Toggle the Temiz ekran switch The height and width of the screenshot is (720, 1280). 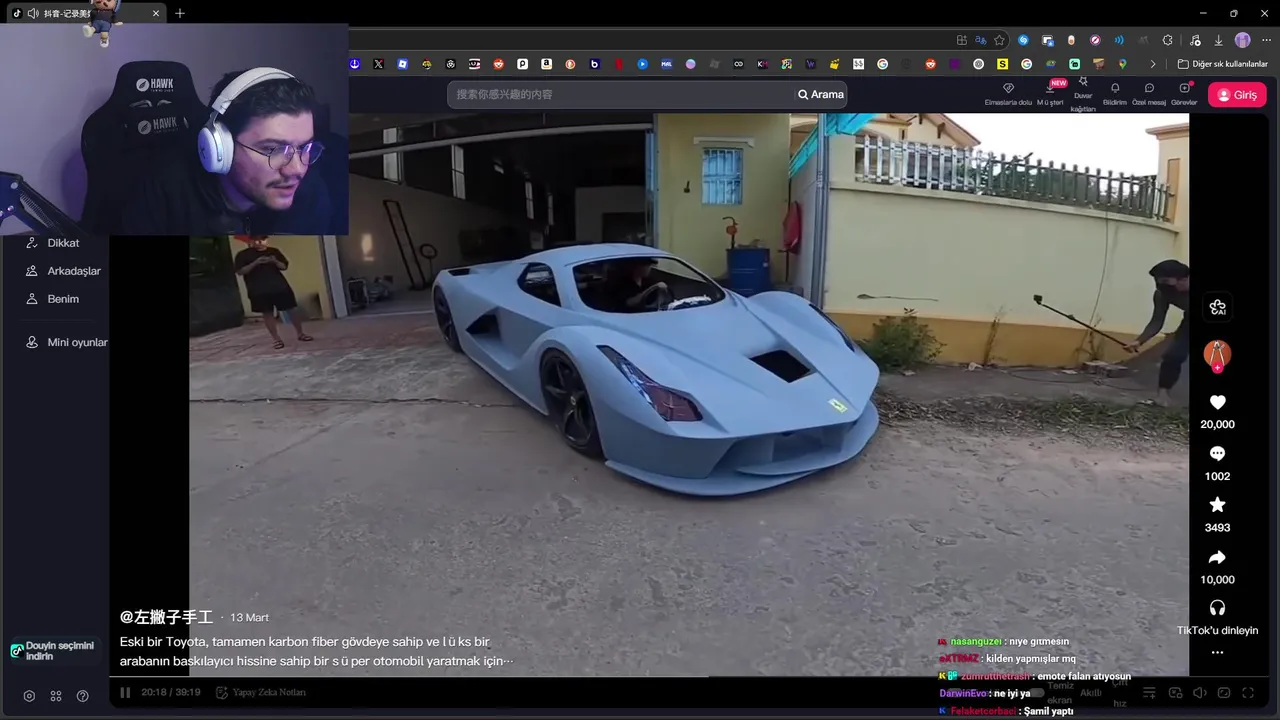[x=1035, y=692]
